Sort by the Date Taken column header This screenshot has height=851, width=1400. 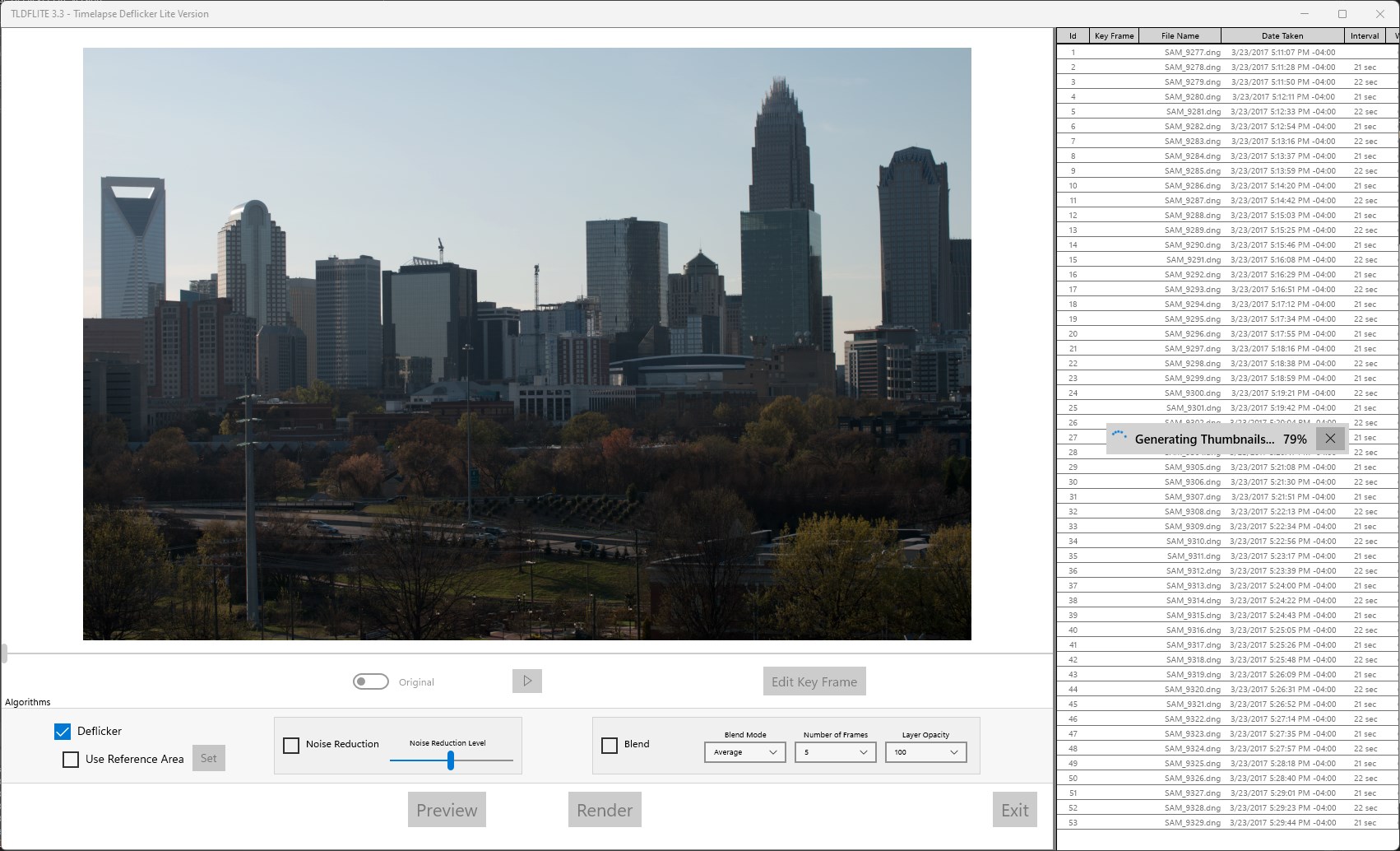click(1282, 35)
